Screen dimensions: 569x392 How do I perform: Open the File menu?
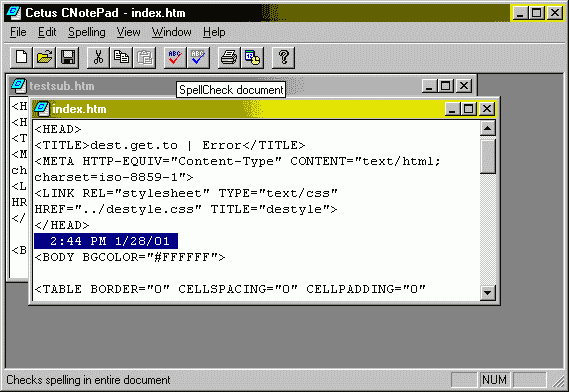tap(18, 32)
